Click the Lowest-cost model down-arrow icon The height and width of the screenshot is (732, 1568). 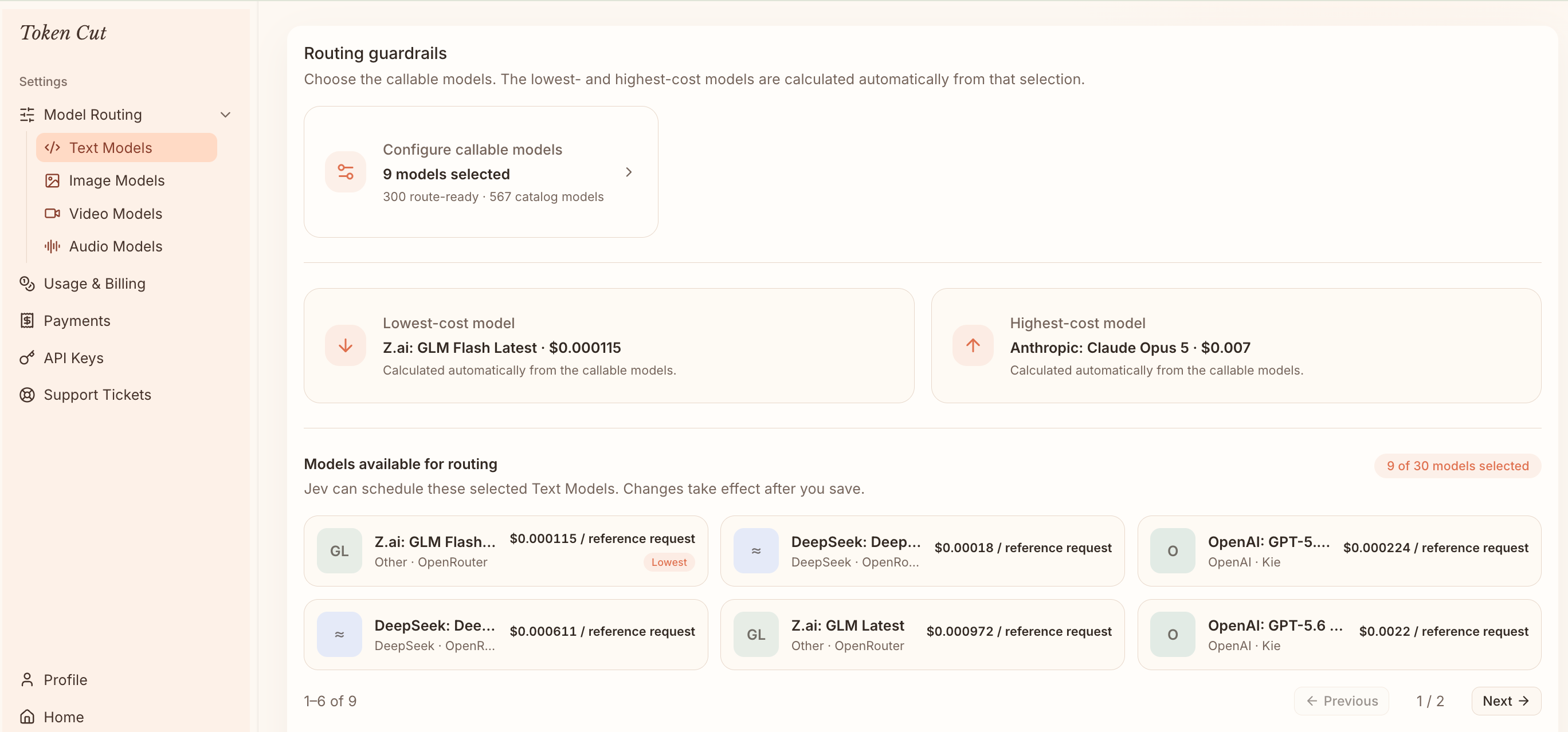click(345, 345)
